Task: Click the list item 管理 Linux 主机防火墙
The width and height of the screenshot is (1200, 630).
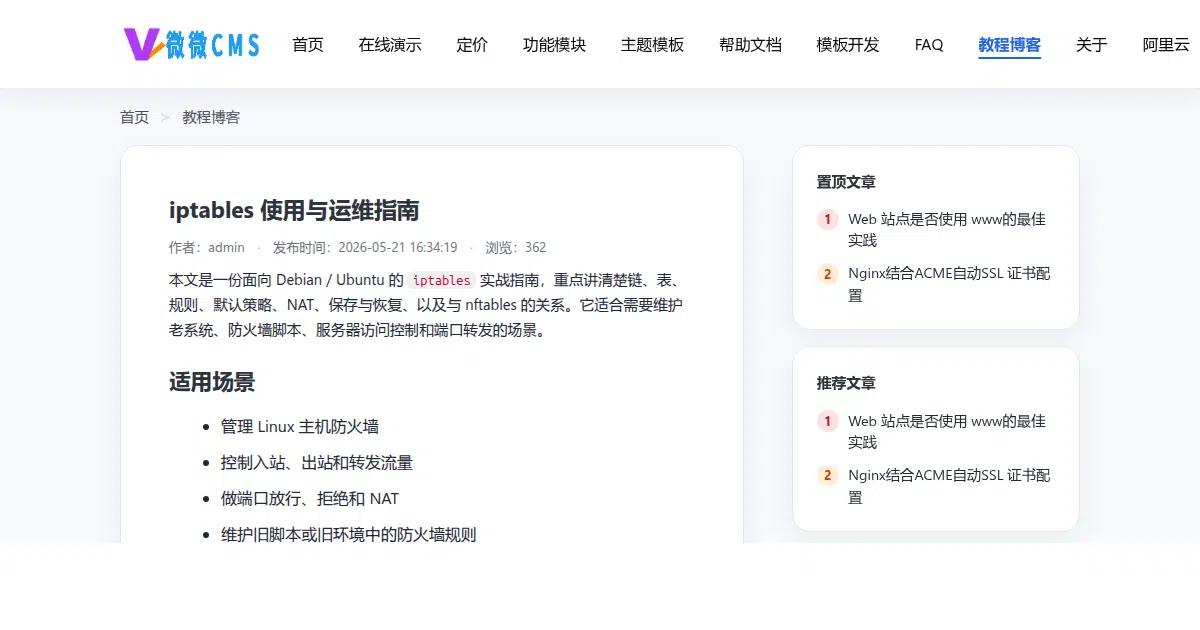Action: (x=300, y=426)
